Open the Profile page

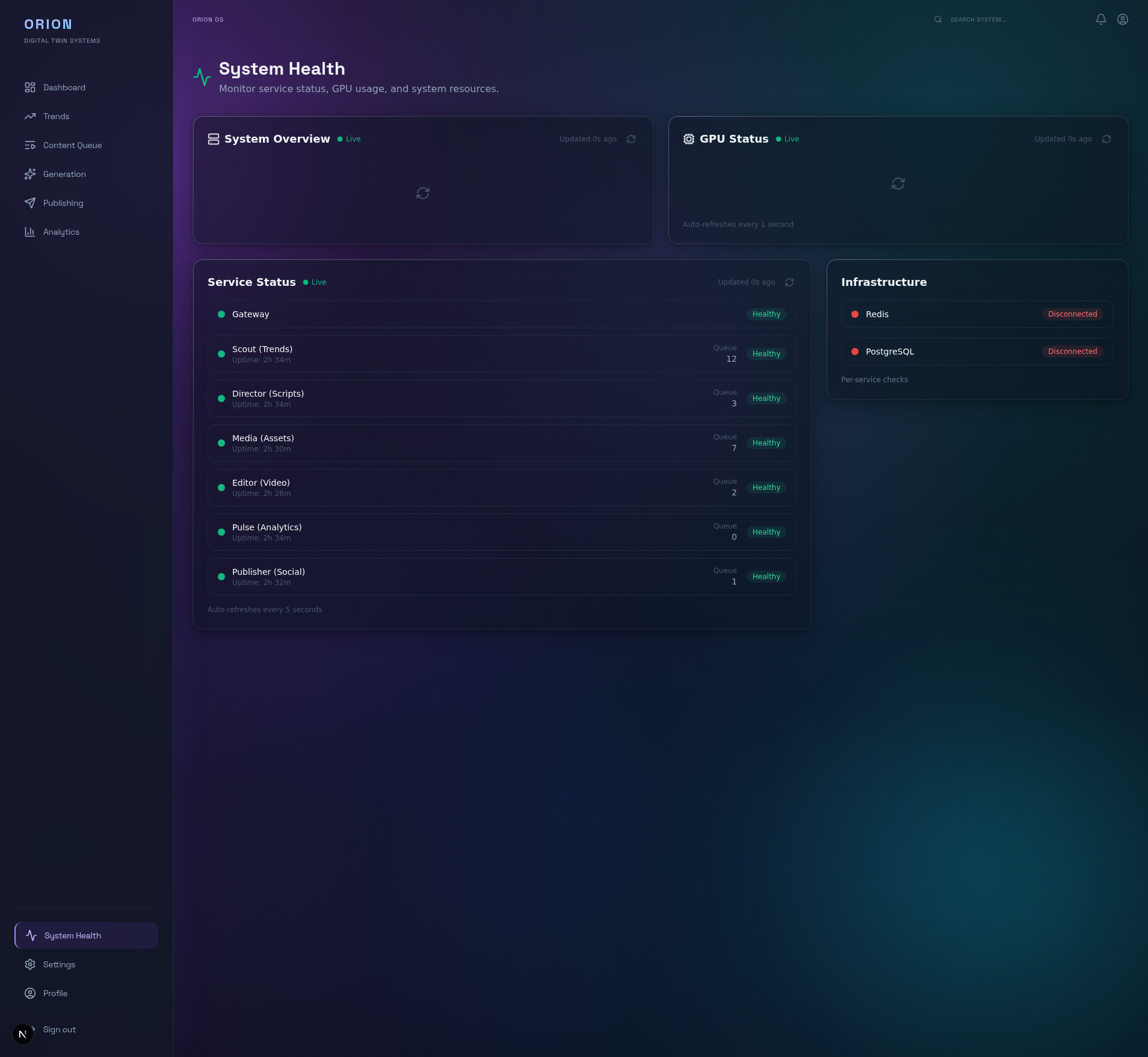(x=55, y=993)
